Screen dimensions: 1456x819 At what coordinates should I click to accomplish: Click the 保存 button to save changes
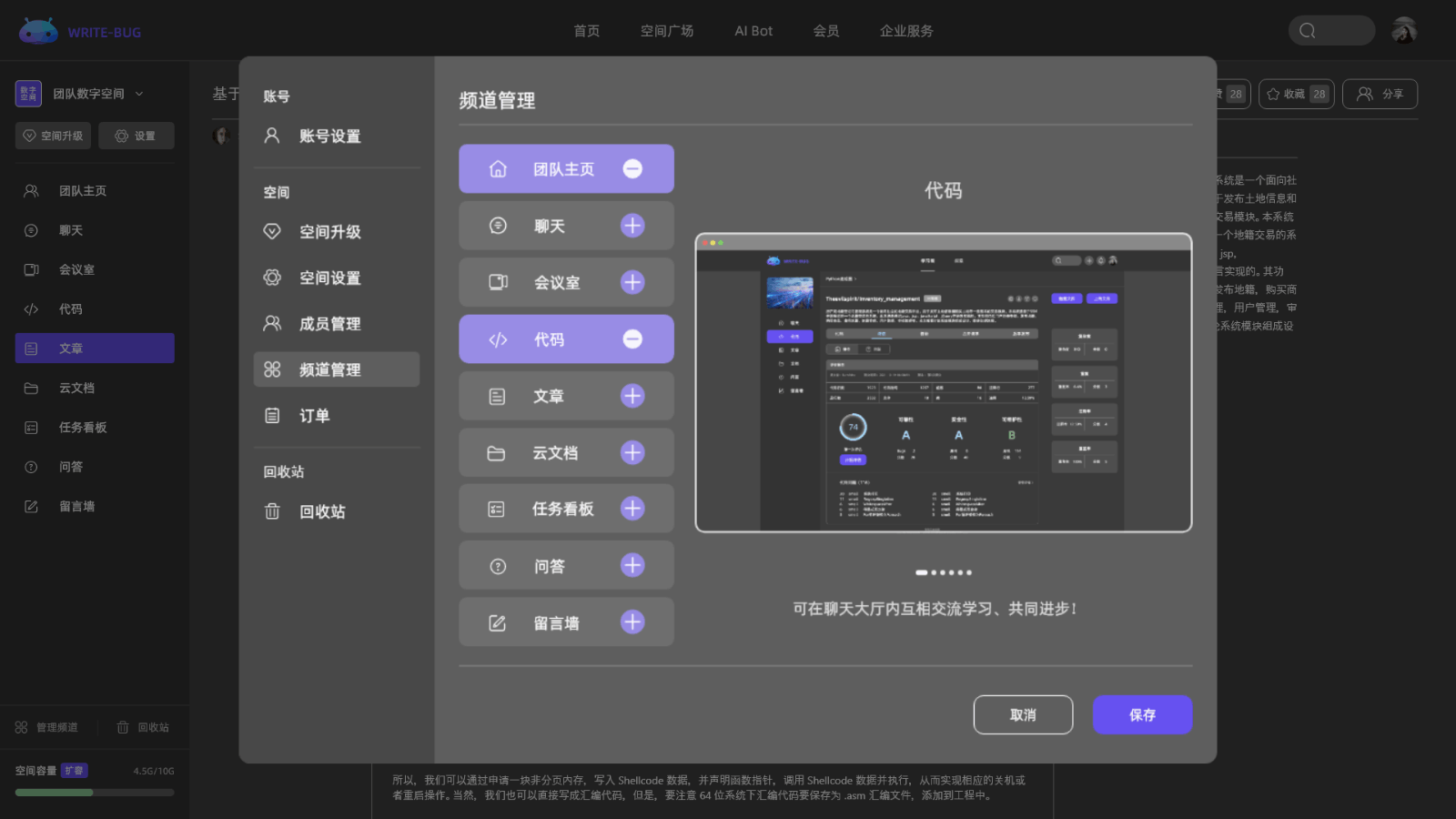pos(1142,714)
